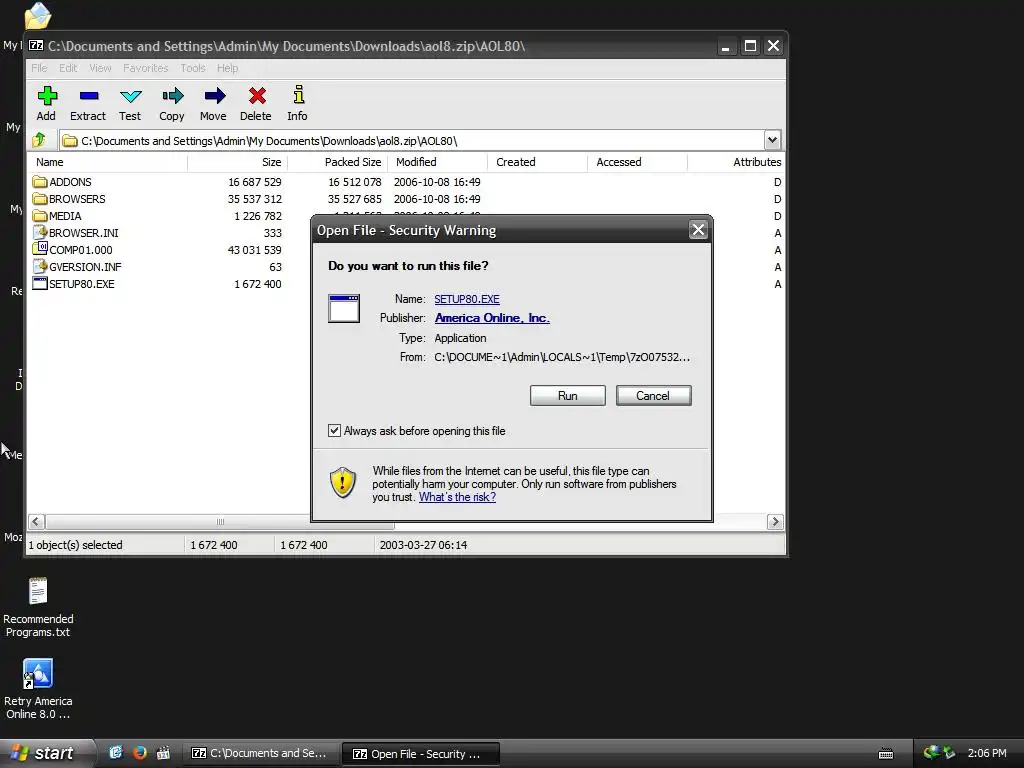Image resolution: width=1024 pixels, height=768 pixels.
Task: Sort by the Packed Size column header
Action: (x=338, y=162)
